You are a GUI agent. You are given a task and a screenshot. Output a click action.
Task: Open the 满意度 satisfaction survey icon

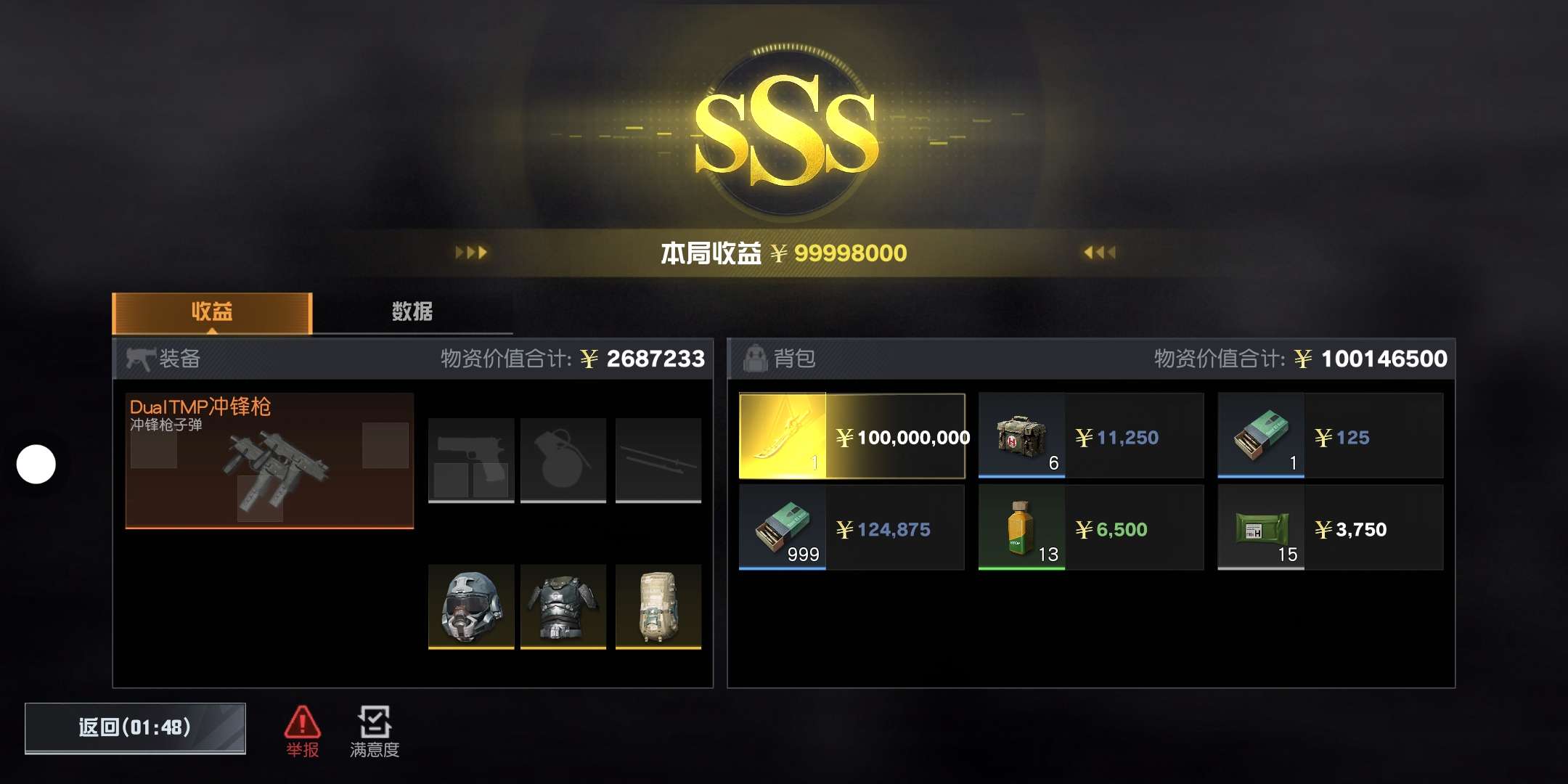pos(375,731)
